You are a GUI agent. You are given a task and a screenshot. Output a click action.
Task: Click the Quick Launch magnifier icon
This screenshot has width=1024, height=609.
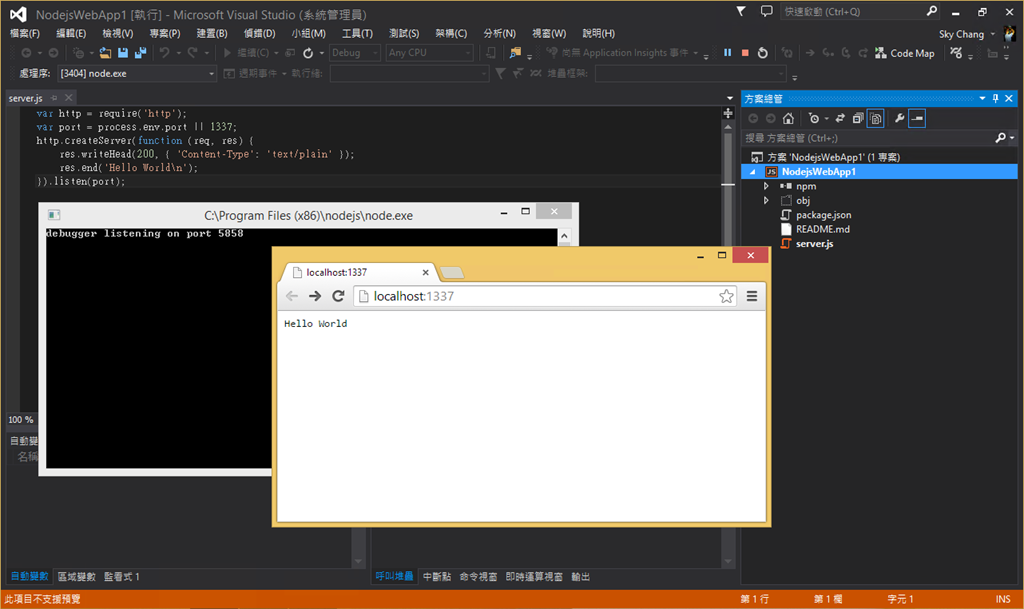pyautogui.click(x=932, y=11)
